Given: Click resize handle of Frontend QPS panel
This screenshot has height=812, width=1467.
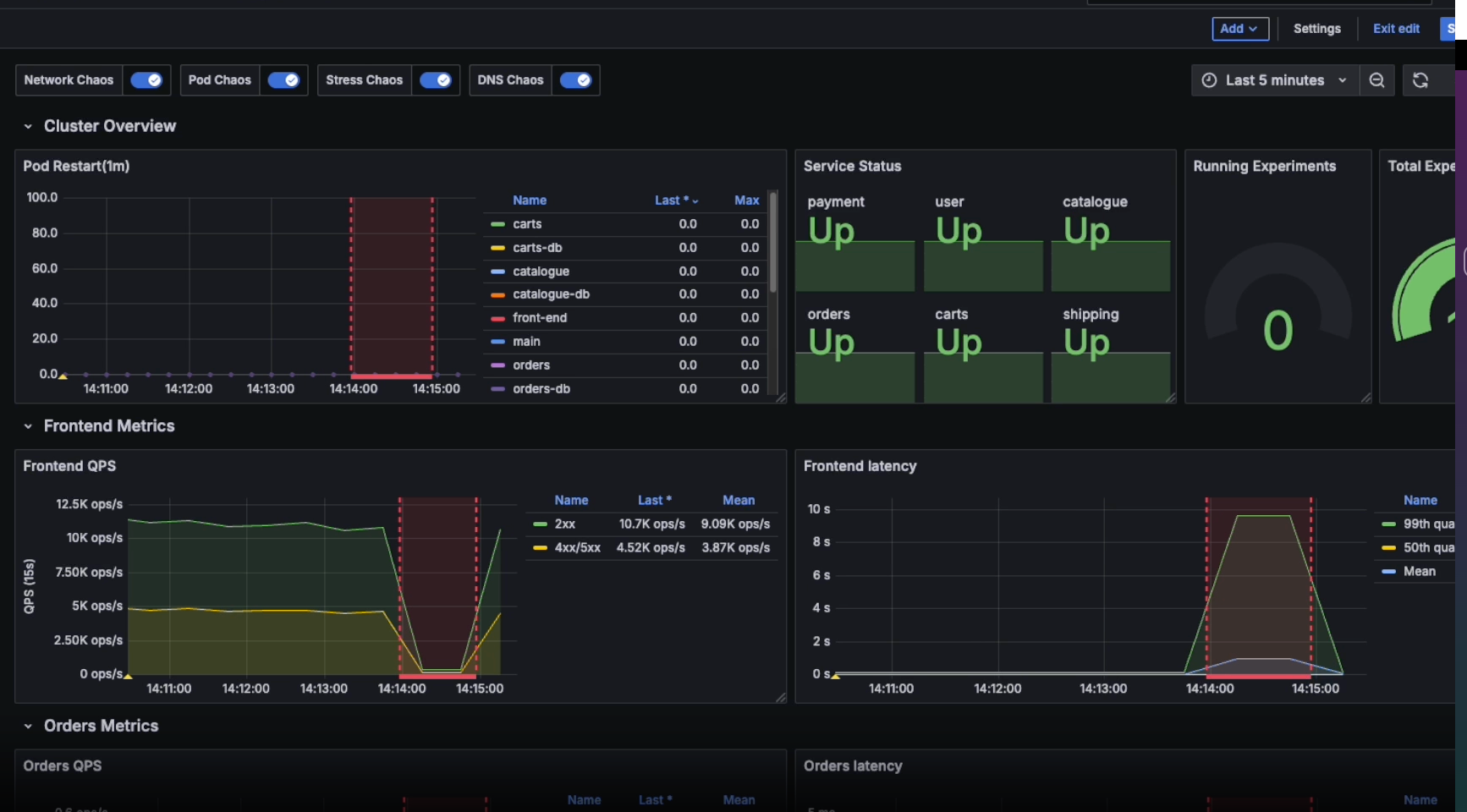Looking at the screenshot, I should point(780,697).
